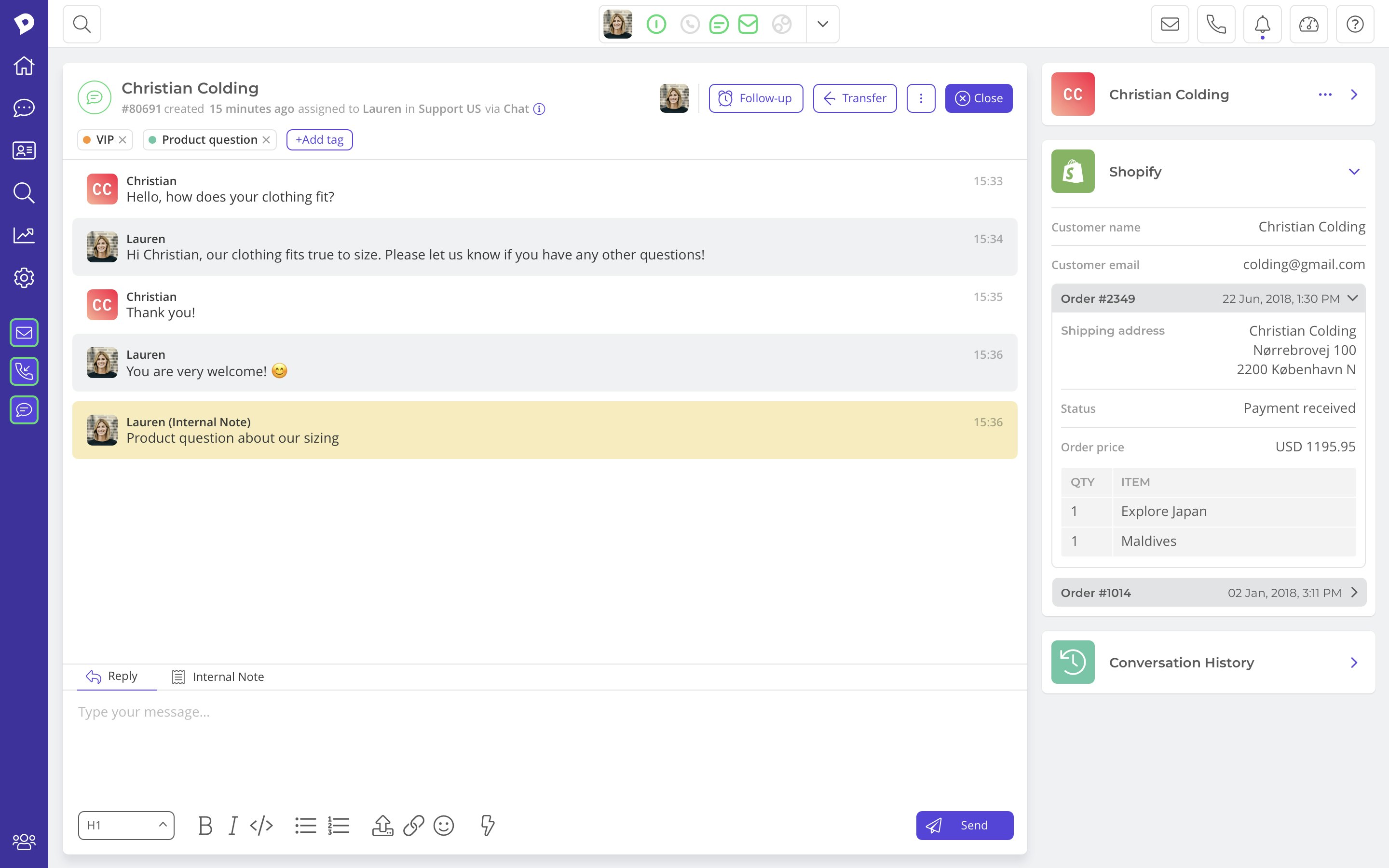This screenshot has height=868, width=1389.
Task: Toggle the chat channel availability status
Action: point(719,24)
